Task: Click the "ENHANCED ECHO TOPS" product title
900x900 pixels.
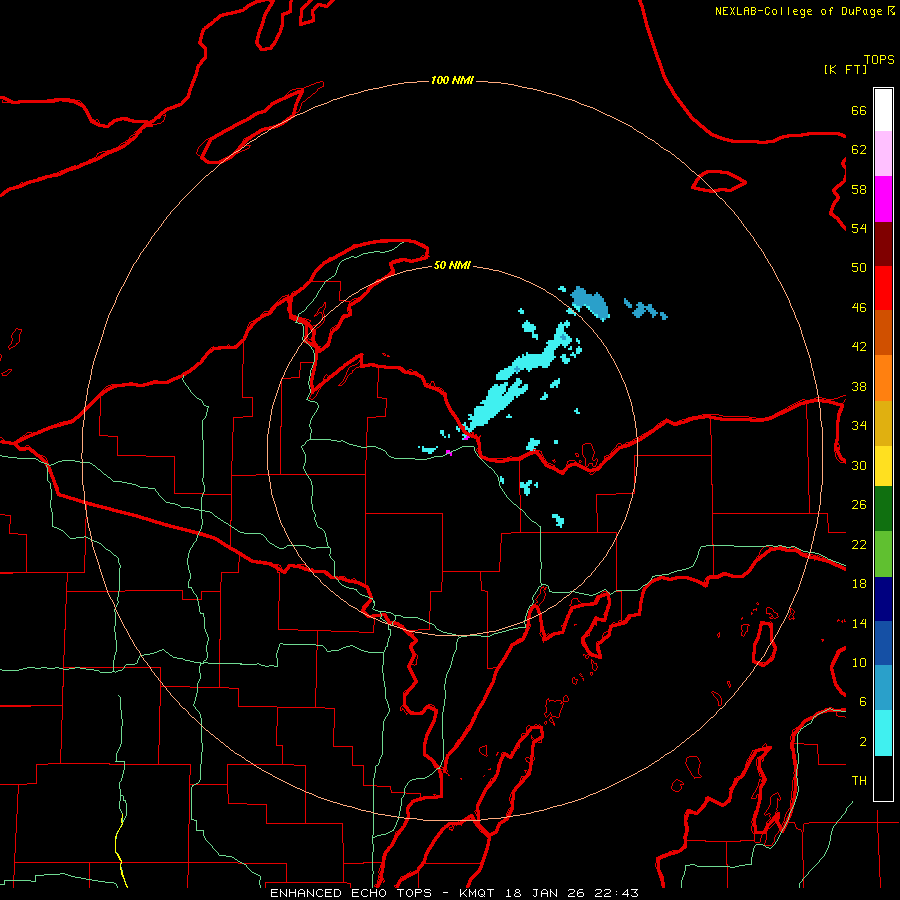Action: pos(351,893)
